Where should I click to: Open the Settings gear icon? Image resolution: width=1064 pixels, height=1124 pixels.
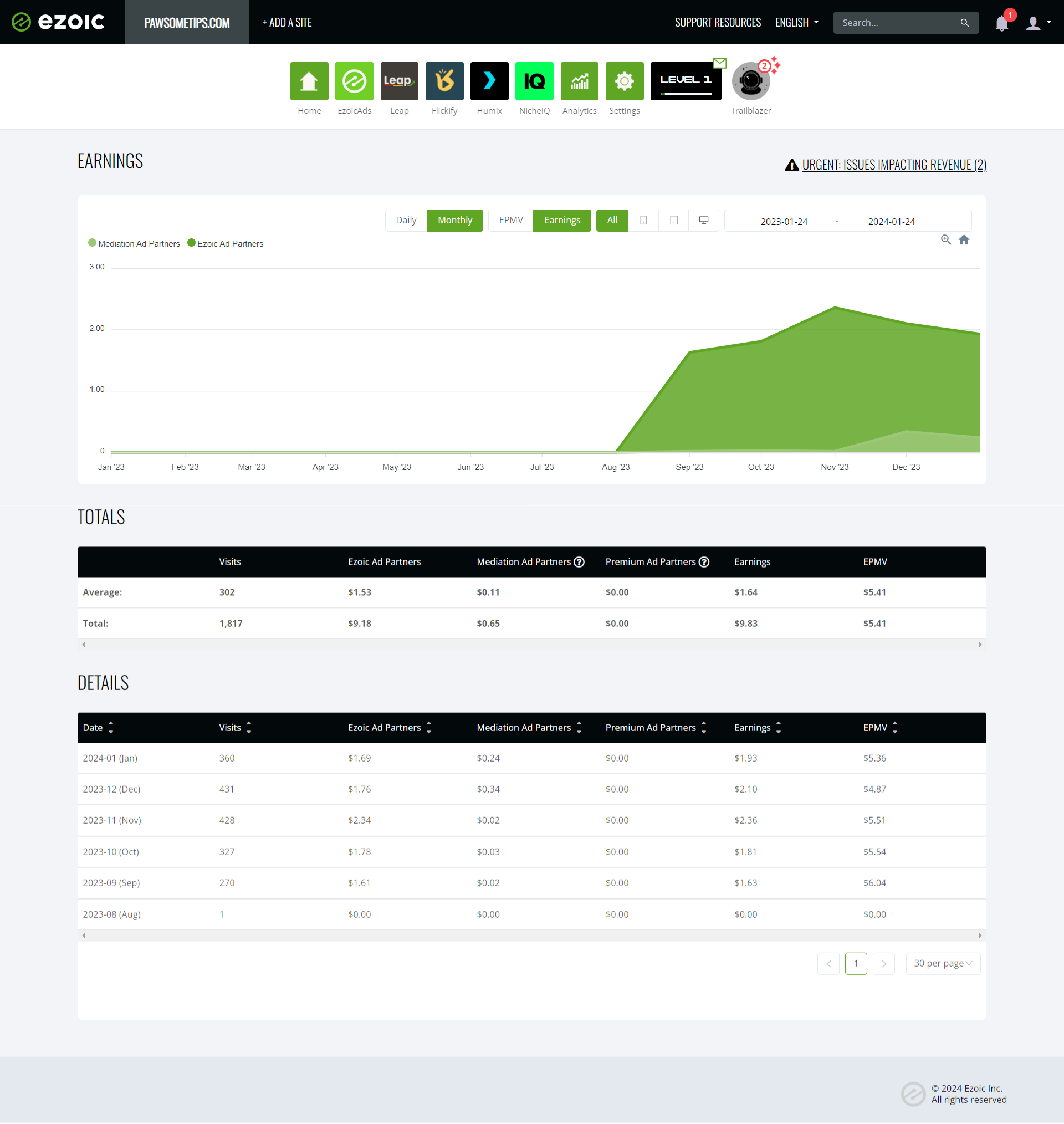pyautogui.click(x=625, y=81)
